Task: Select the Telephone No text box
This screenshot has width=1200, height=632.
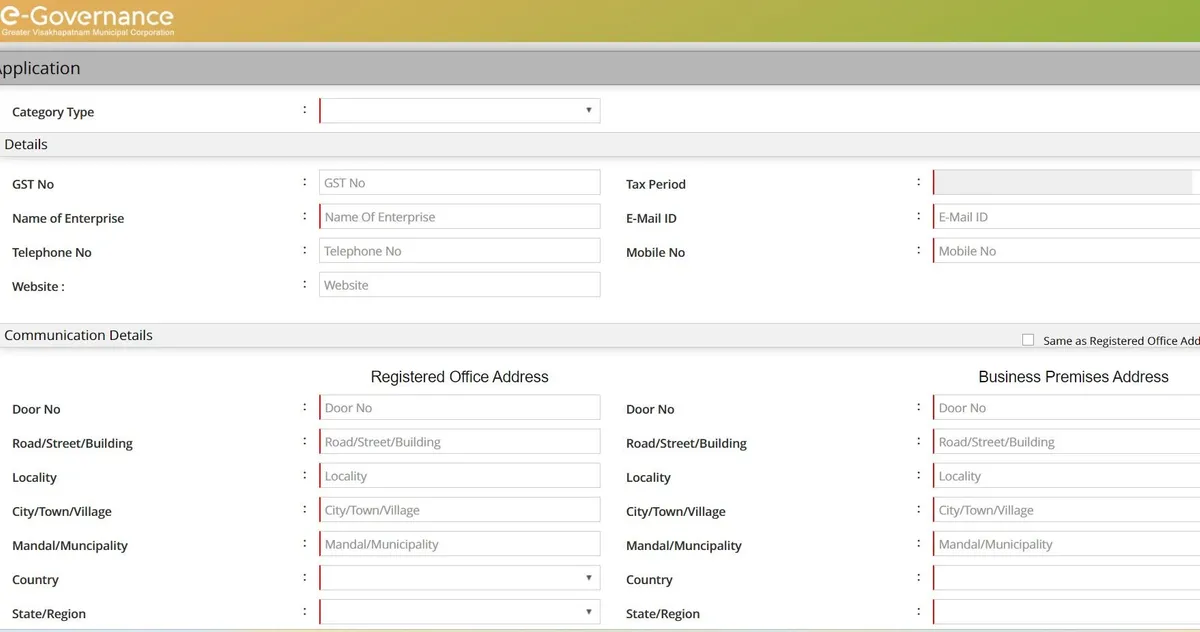Action: pyautogui.click(x=459, y=251)
